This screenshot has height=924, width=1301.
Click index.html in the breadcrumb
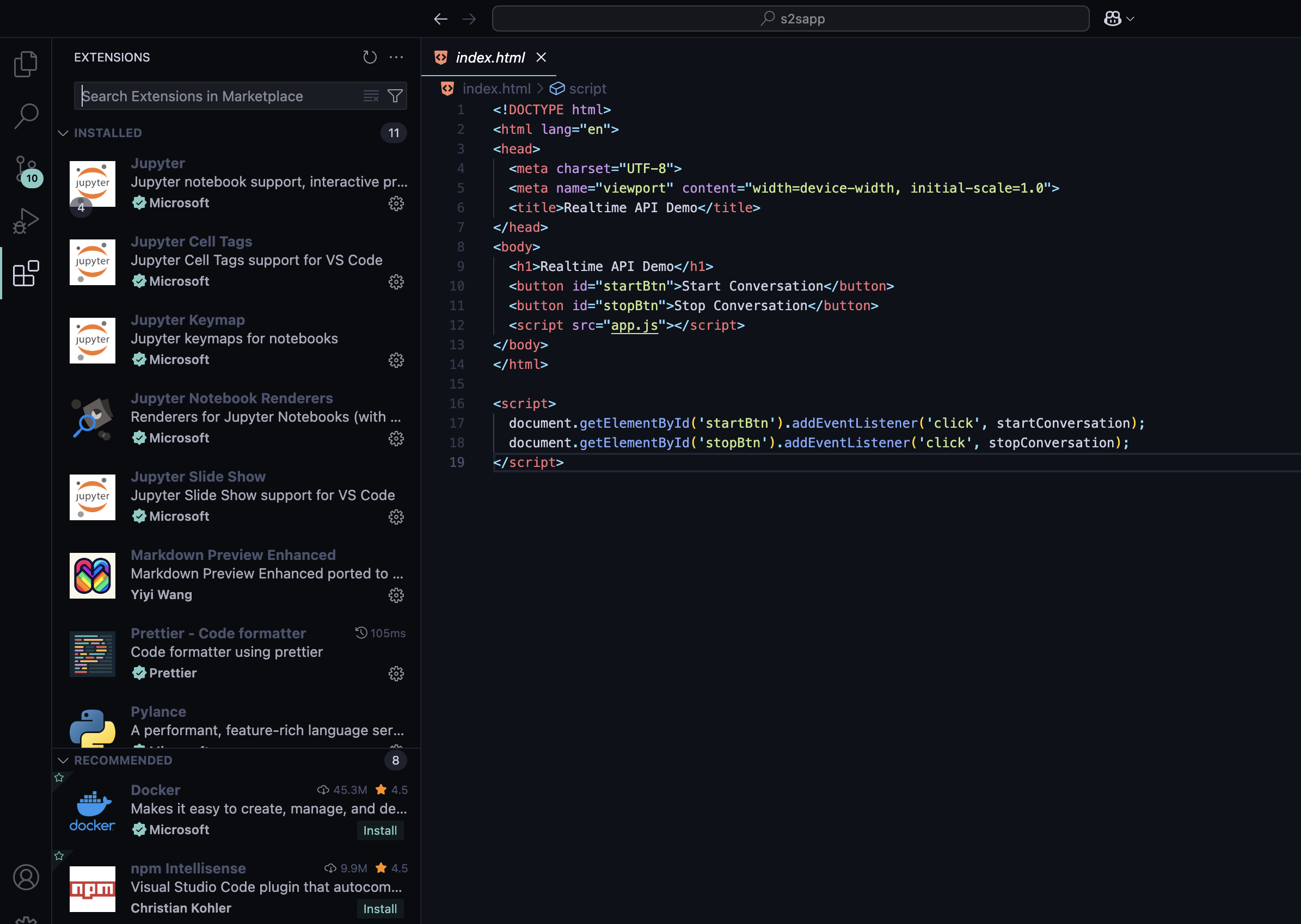click(496, 89)
